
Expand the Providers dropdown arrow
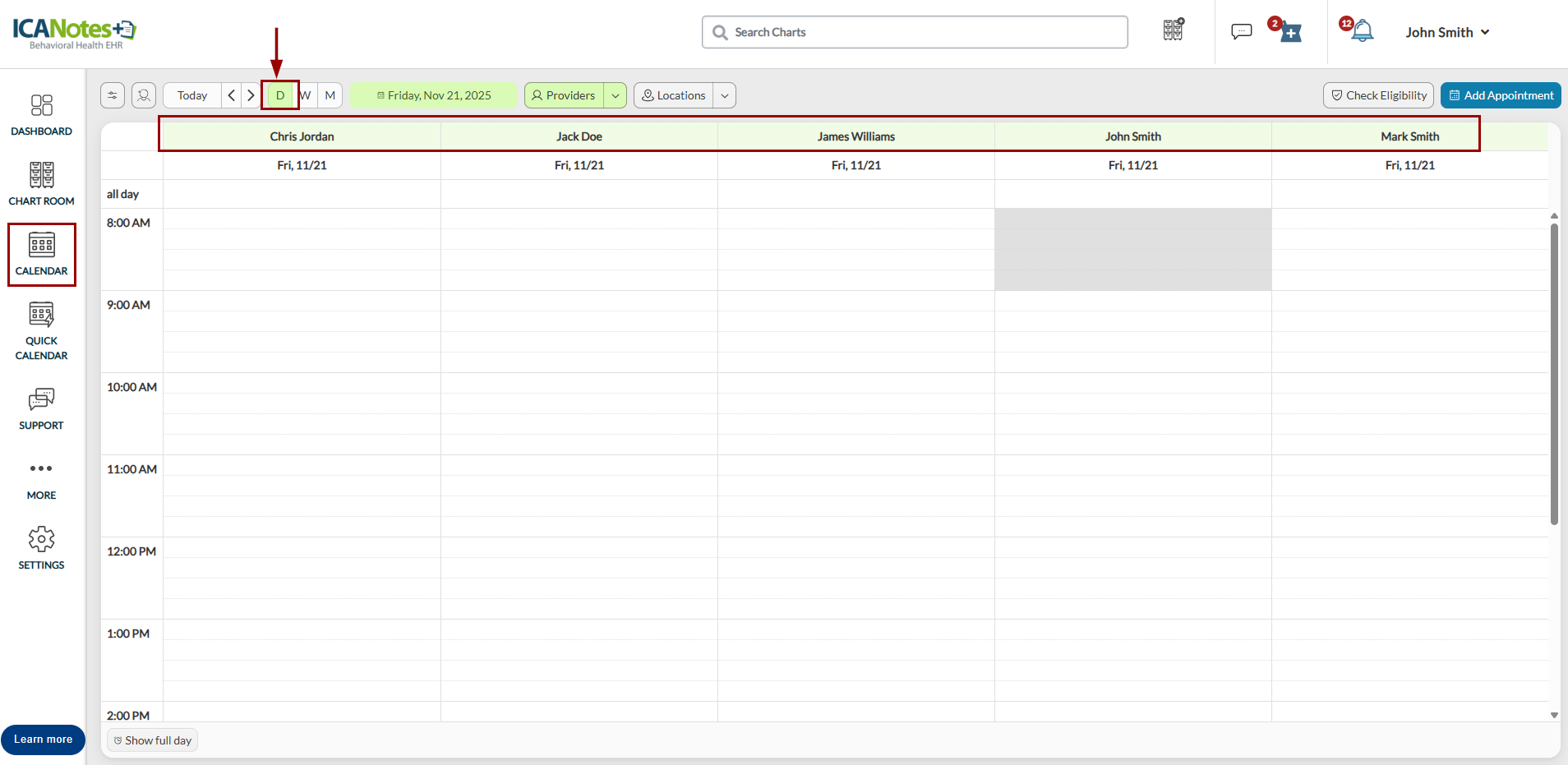tap(616, 95)
